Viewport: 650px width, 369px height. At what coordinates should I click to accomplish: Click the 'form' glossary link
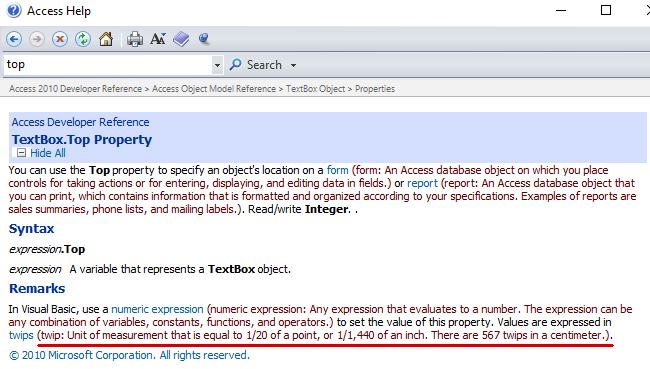(x=337, y=170)
